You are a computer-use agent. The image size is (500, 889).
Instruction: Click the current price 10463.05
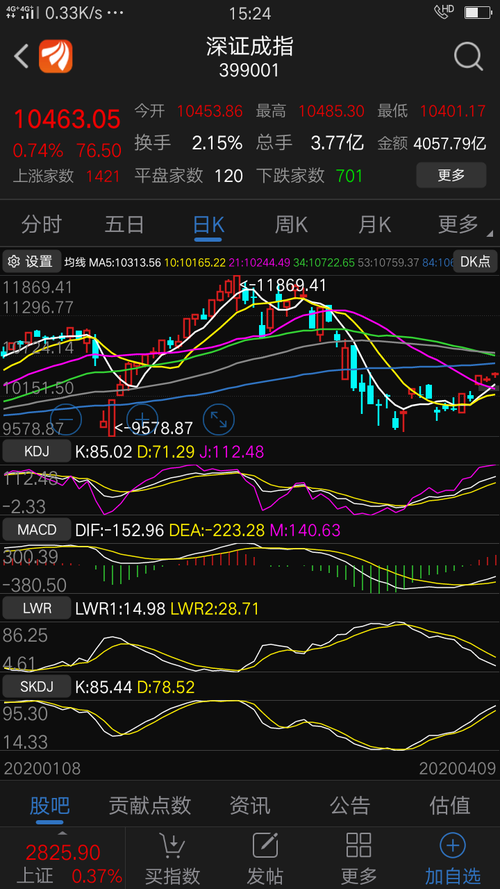(x=67, y=120)
